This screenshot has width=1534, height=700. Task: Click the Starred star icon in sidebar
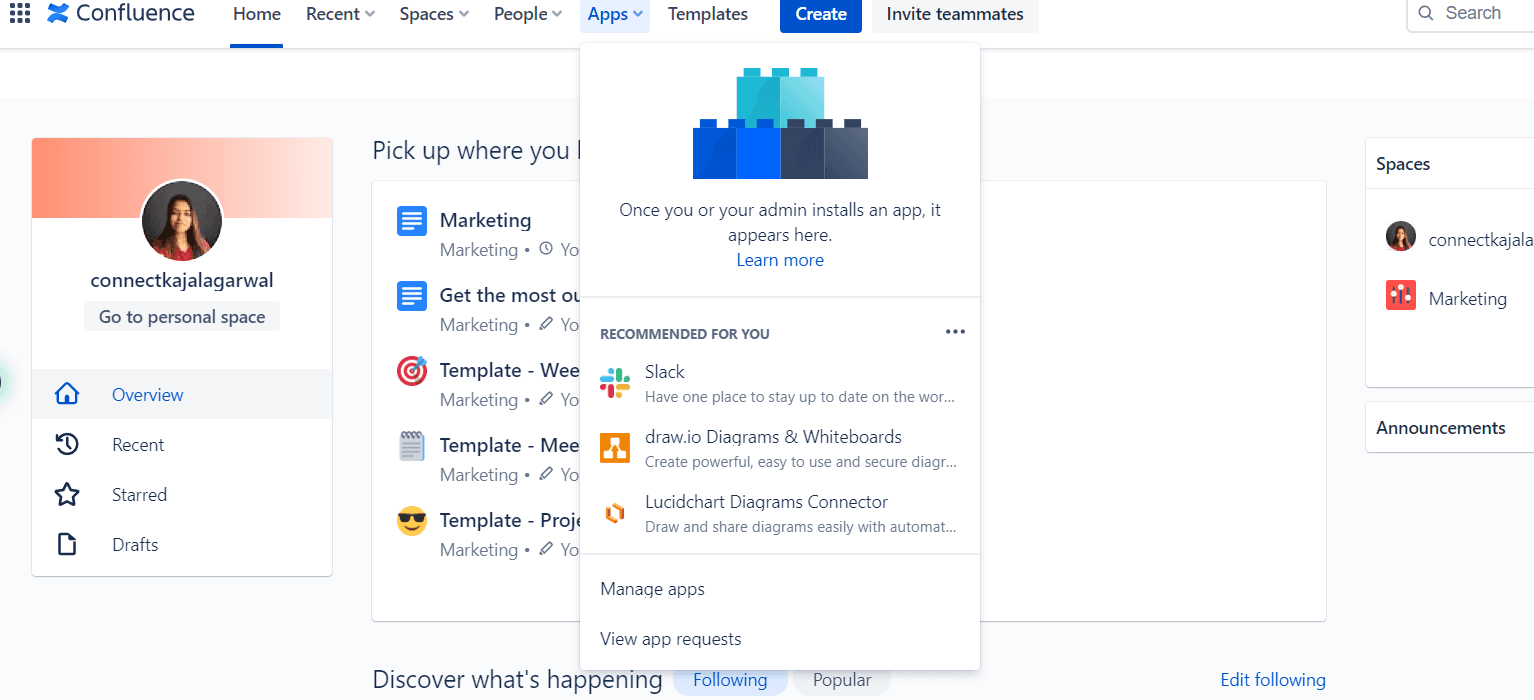(66, 494)
